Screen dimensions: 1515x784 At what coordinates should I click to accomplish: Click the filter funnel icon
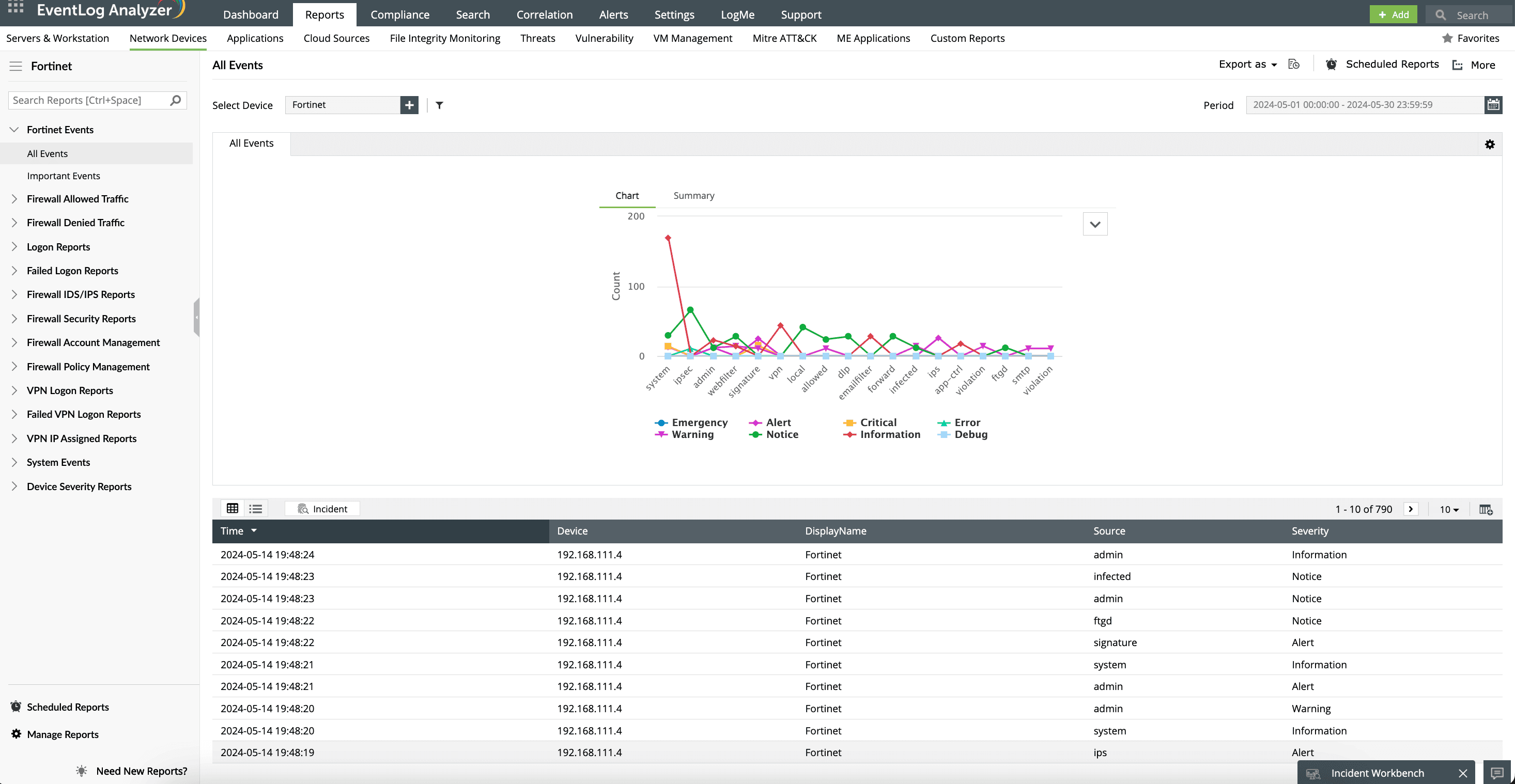coord(439,105)
